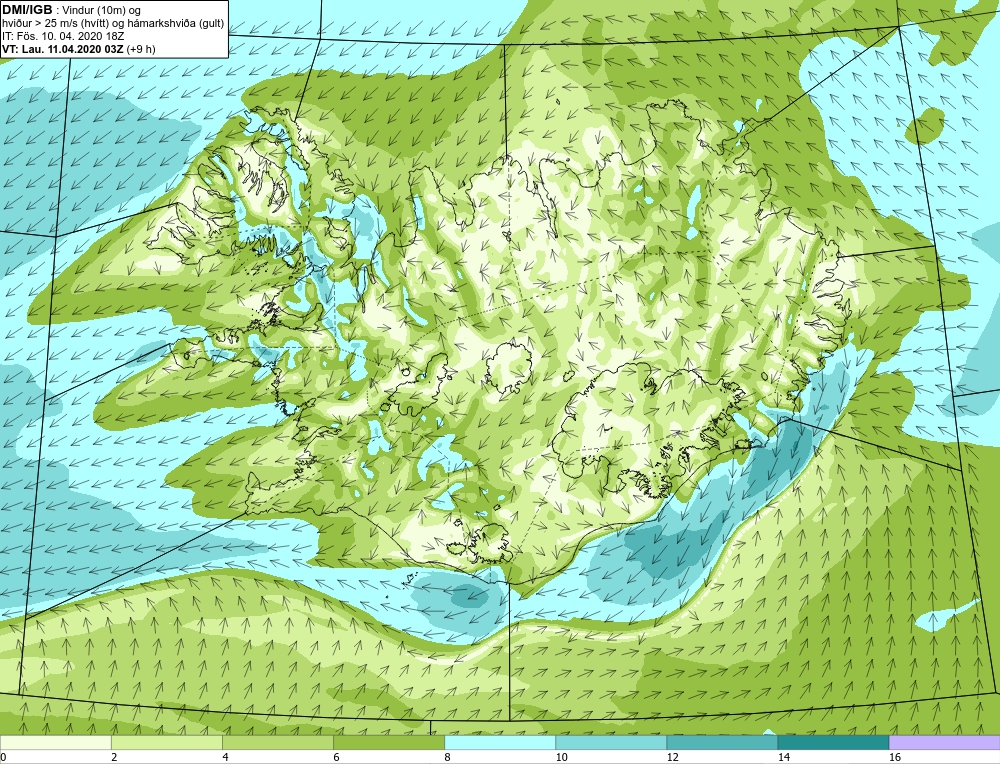The height and width of the screenshot is (764, 1000).
Task: Click the 12–14 m/s teal legend swatch
Action: click(721, 742)
